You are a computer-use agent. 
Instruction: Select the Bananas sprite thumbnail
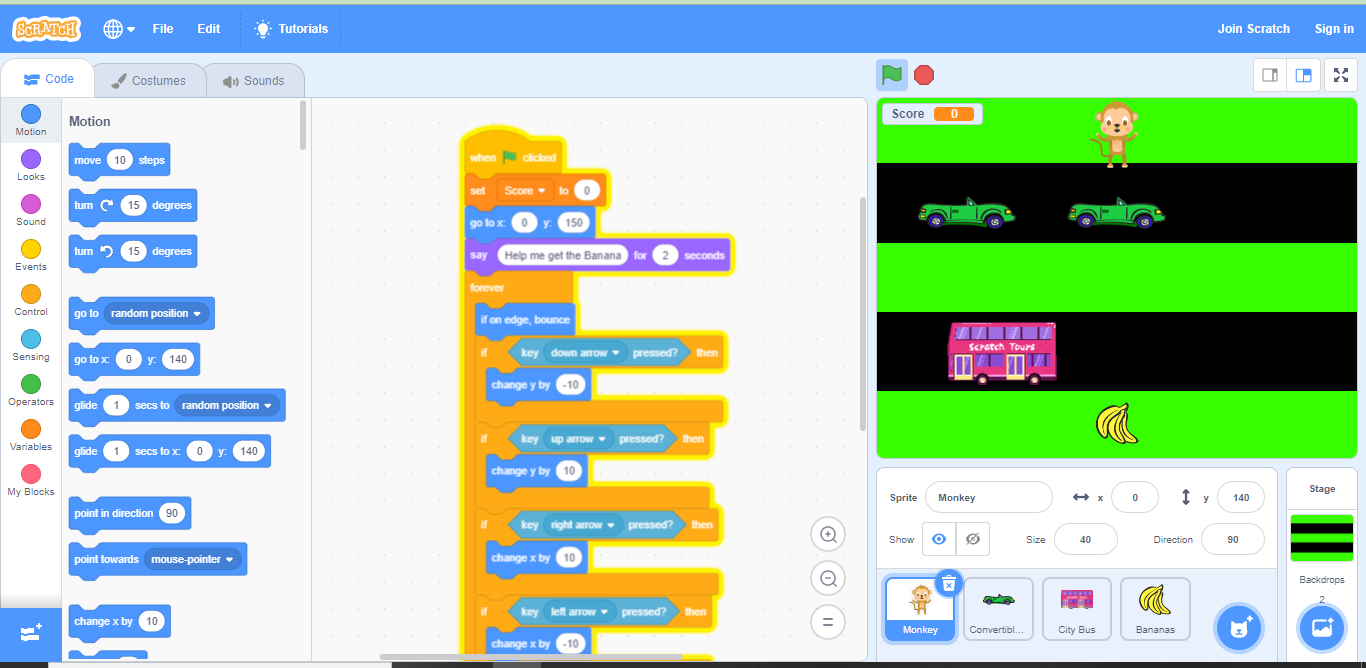tap(1155, 608)
